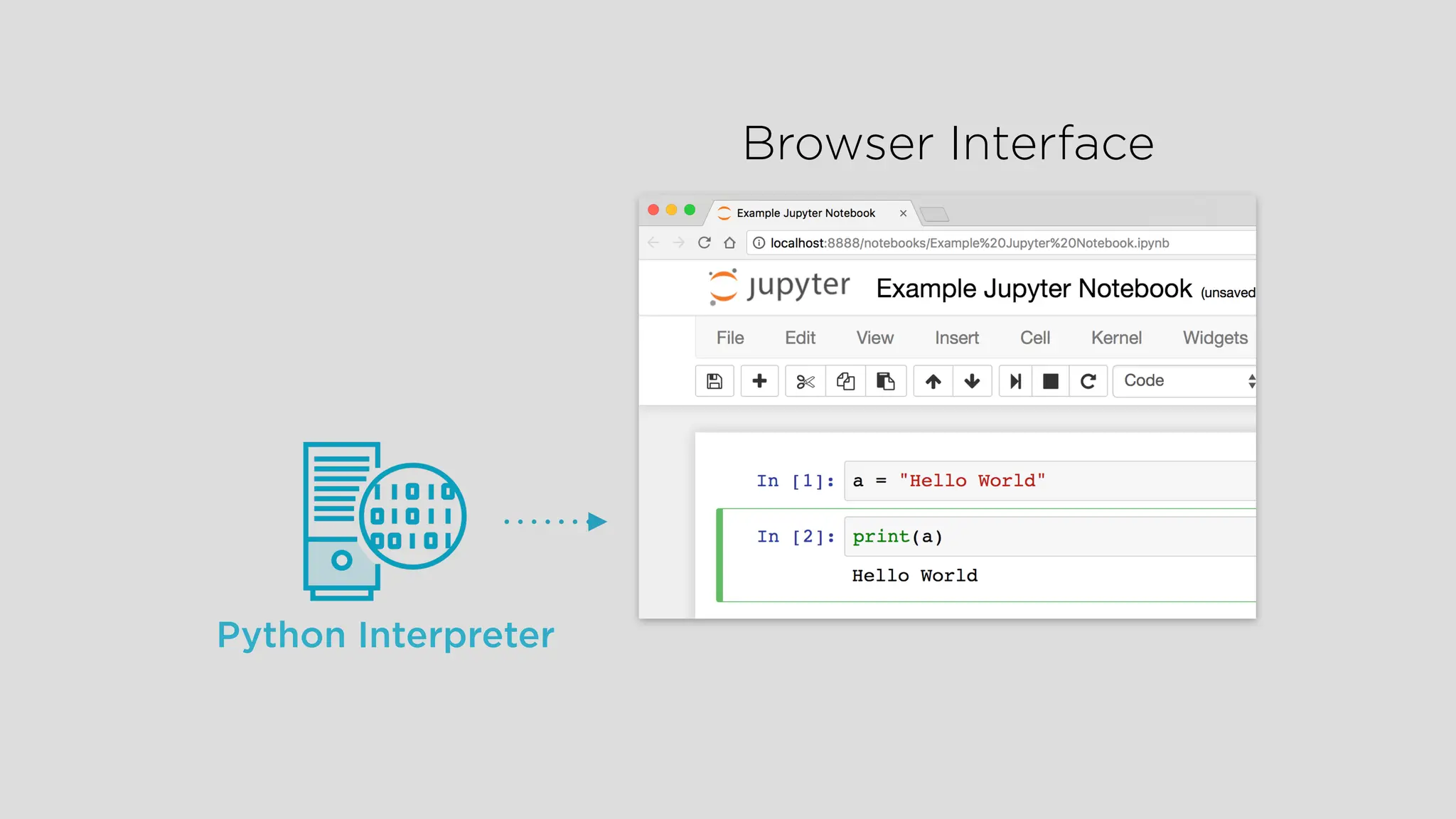
Task: Open a new browser tab
Action: [x=934, y=214]
